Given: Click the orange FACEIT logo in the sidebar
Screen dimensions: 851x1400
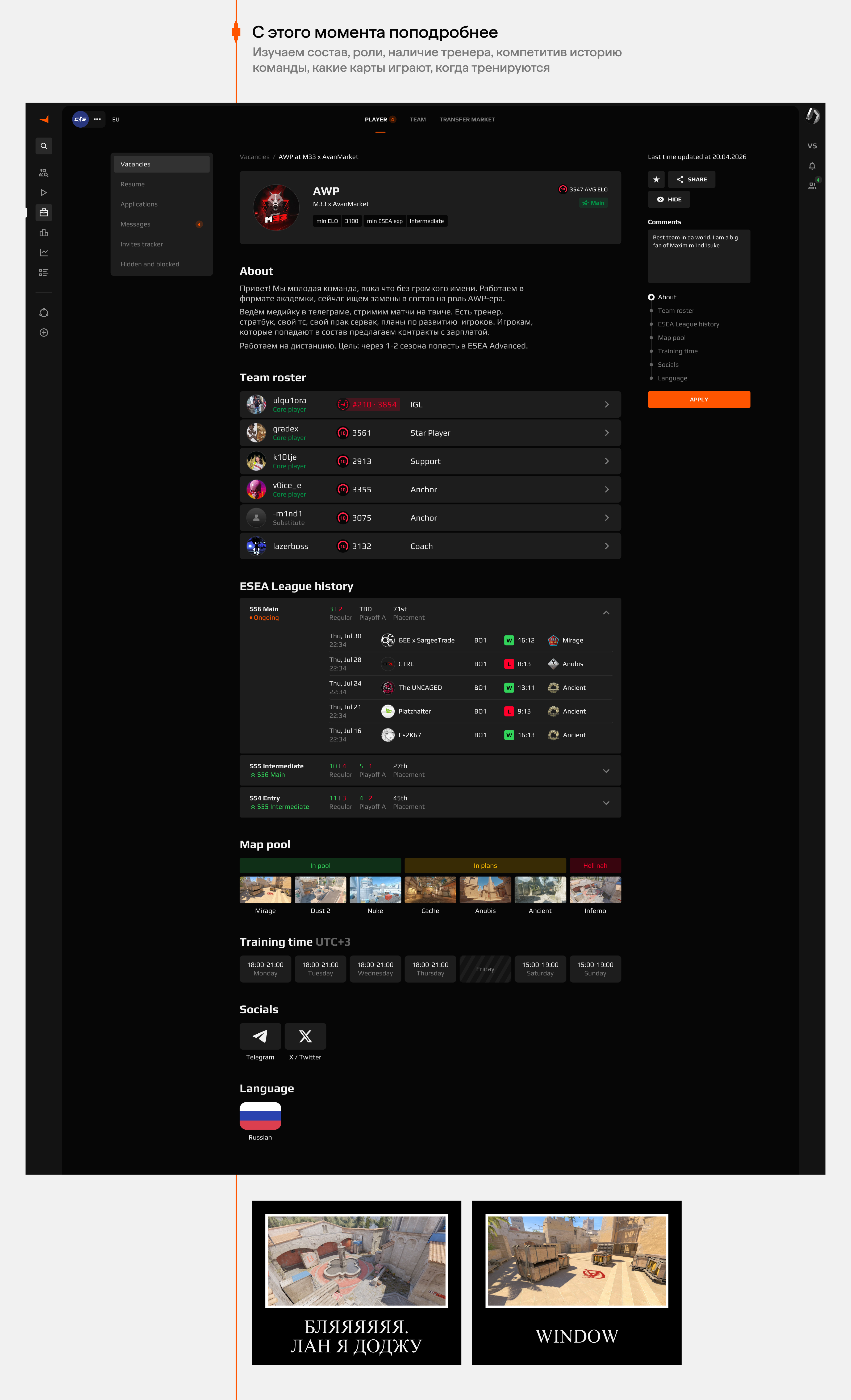Looking at the screenshot, I should [44, 119].
